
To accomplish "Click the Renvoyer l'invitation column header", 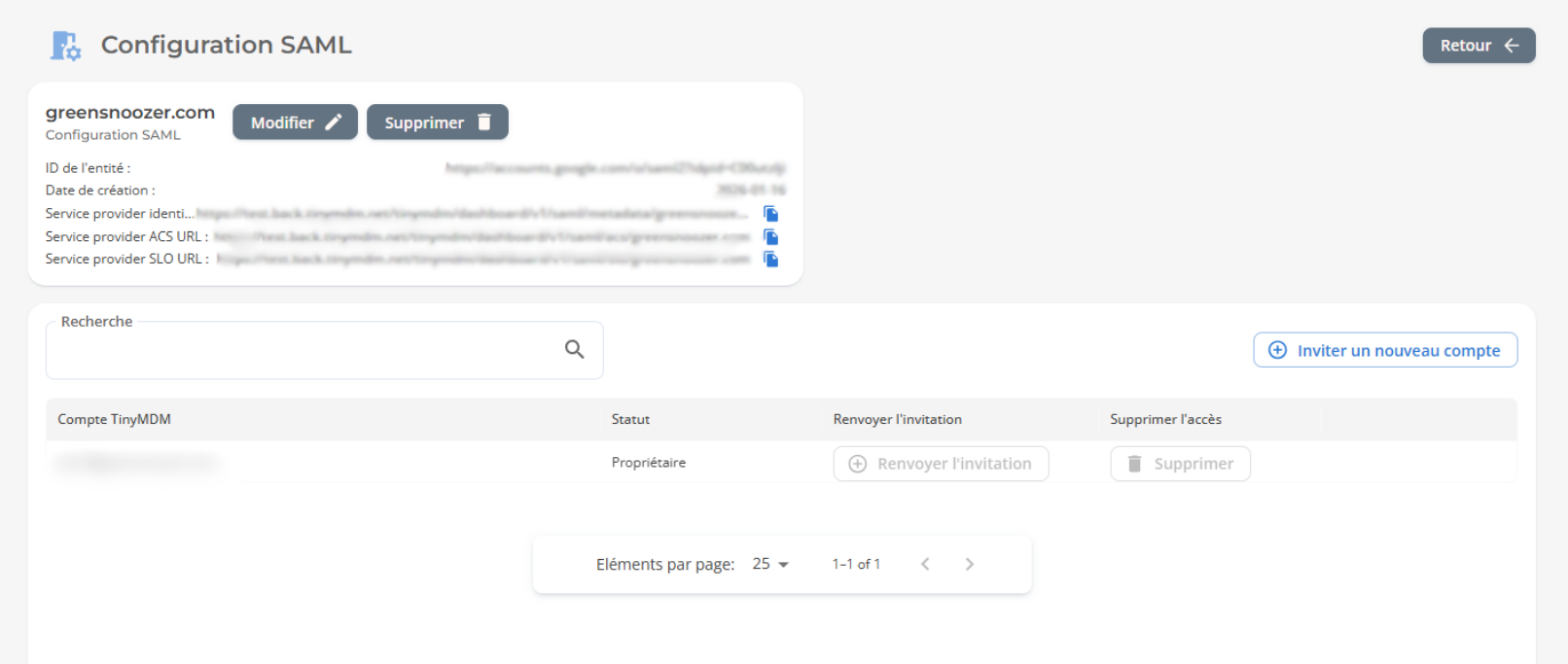I will [x=897, y=419].
